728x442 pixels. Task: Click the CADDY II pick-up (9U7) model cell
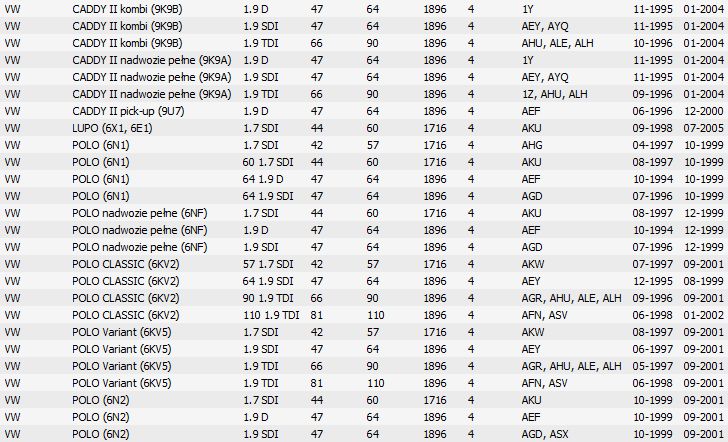point(128,111)
